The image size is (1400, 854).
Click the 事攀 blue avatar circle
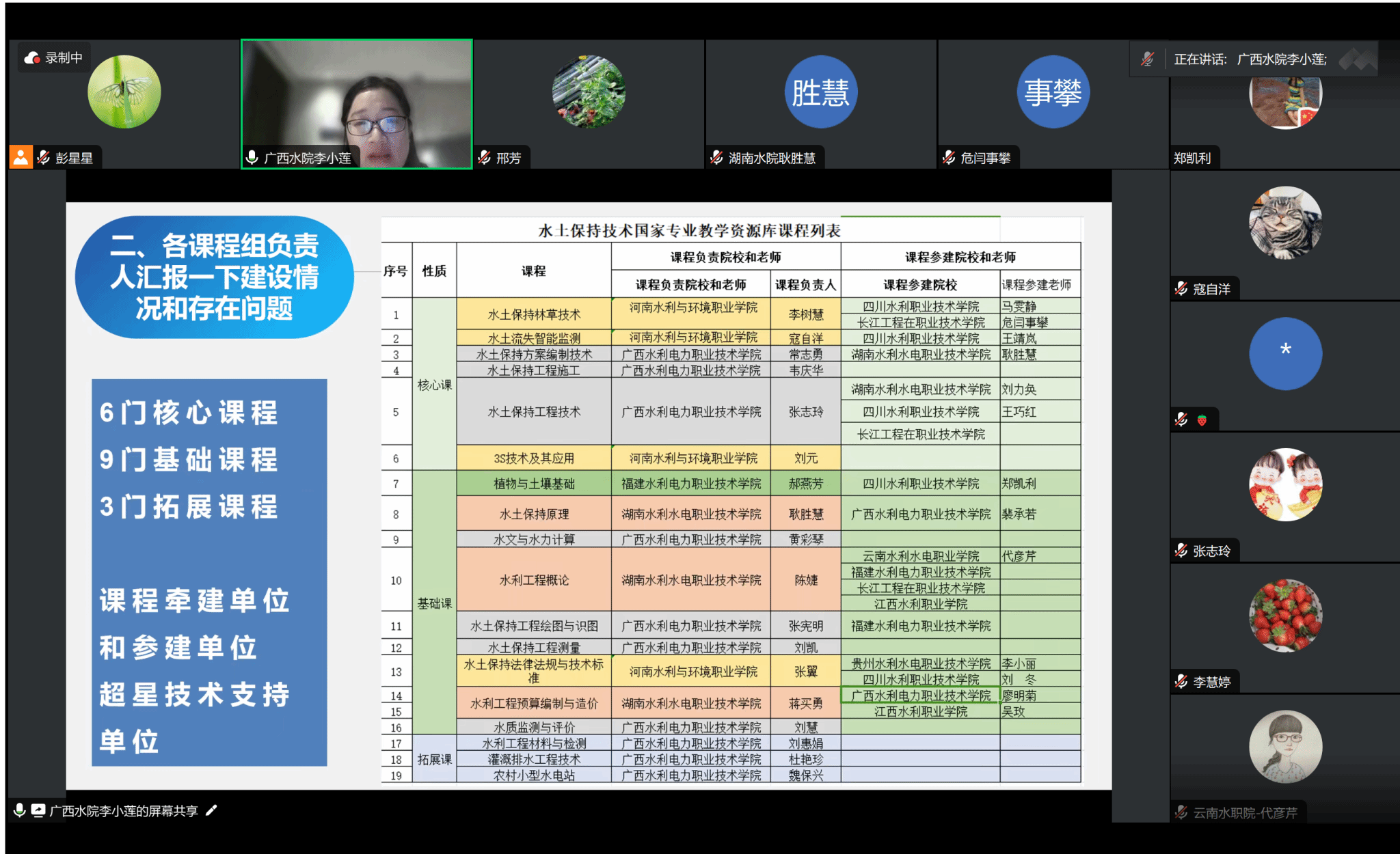[x=1053, y=92]
